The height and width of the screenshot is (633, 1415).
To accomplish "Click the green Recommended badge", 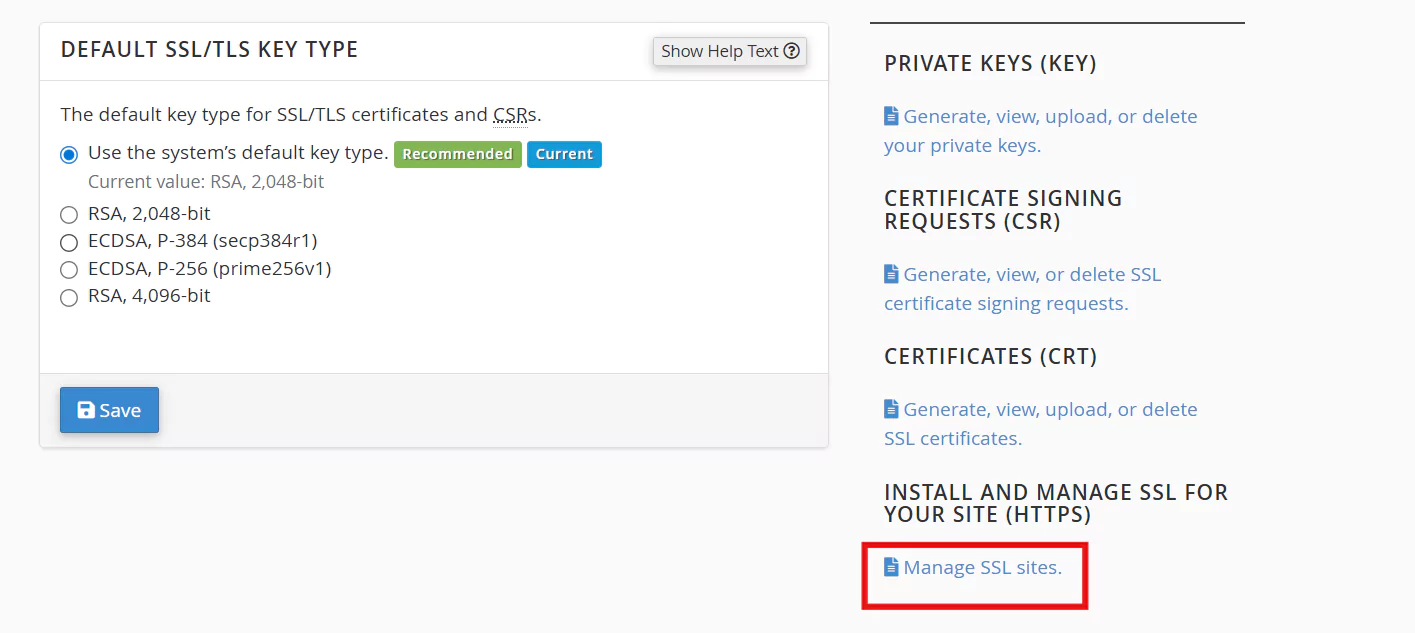I will 457,154.
